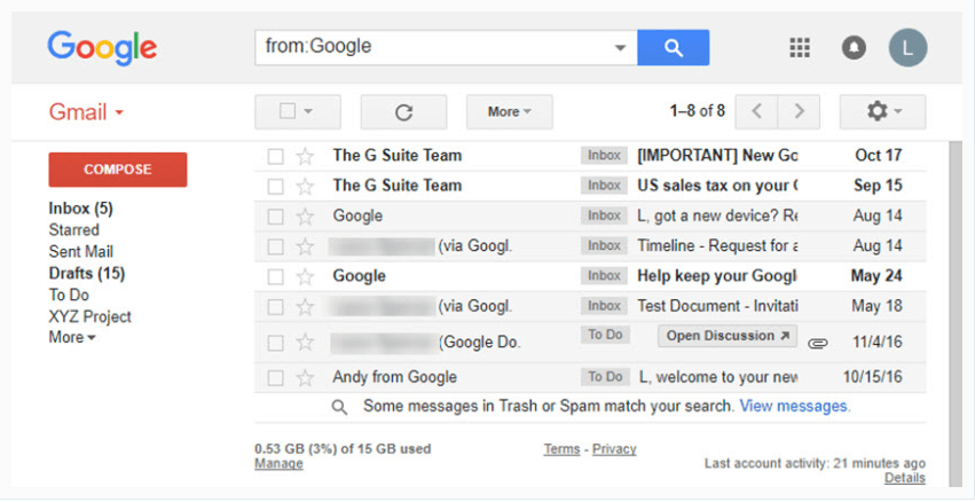Star the Andy from Google message

pos(305,378)
